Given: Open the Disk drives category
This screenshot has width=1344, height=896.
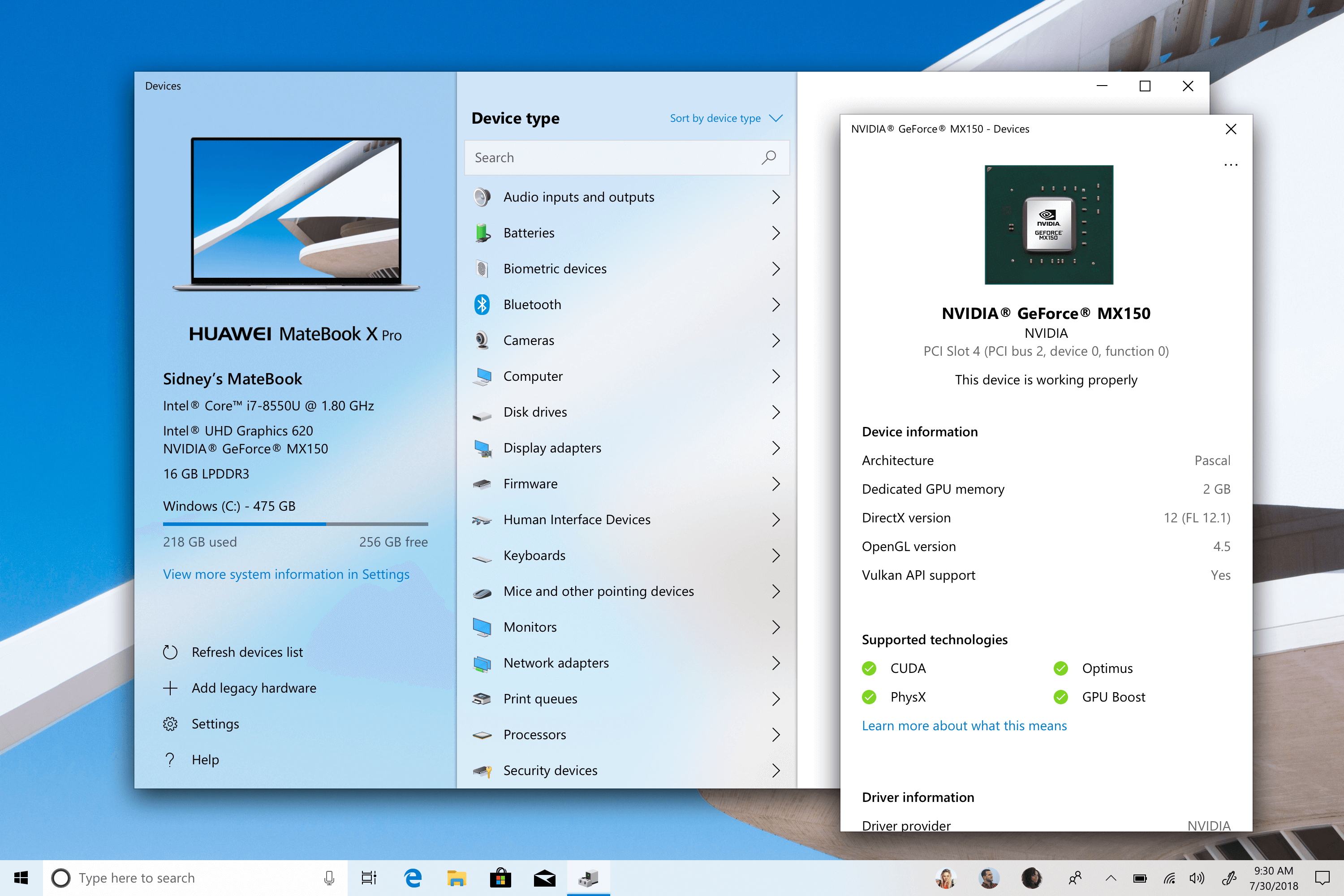Looking at the screenshot, I should tap(627, 412).
